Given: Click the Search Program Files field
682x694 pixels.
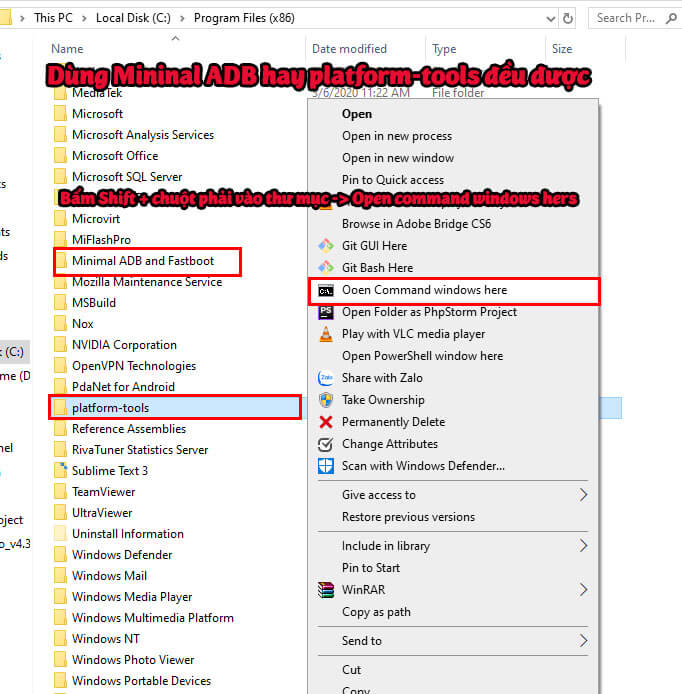Looking at the screenshot, I should pos(632,17).
